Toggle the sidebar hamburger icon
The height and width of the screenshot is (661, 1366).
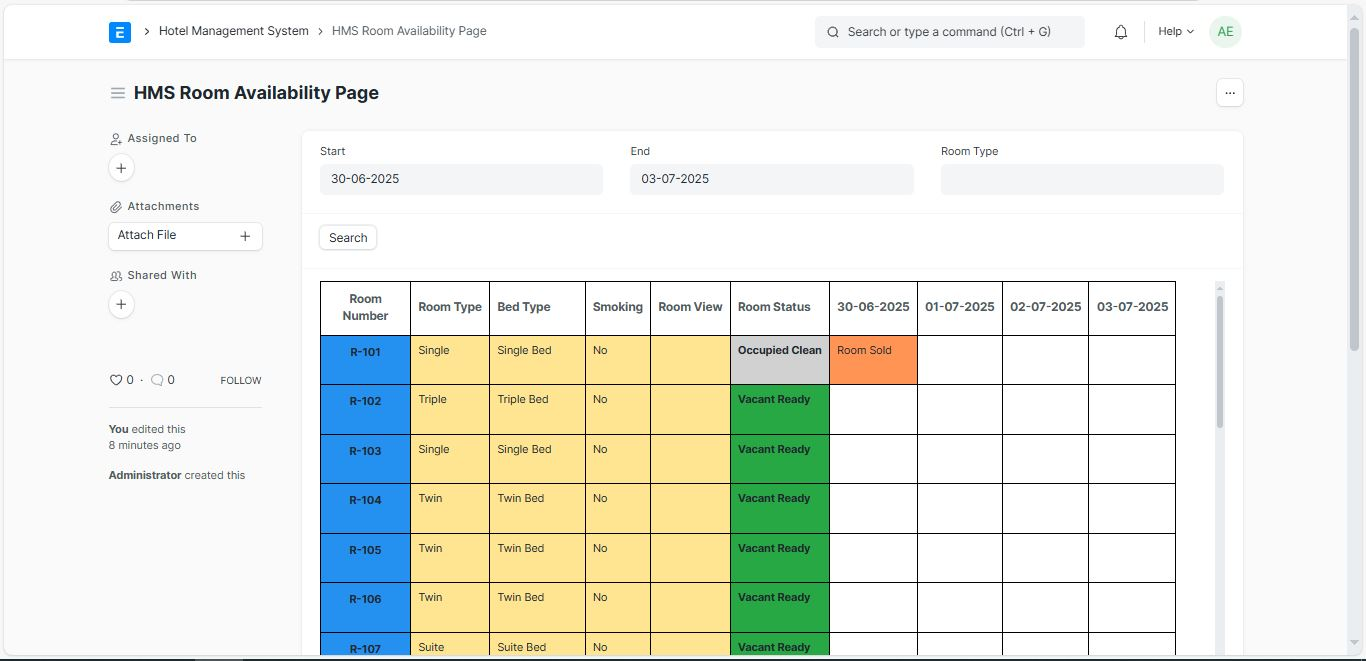tap(118, 93)
